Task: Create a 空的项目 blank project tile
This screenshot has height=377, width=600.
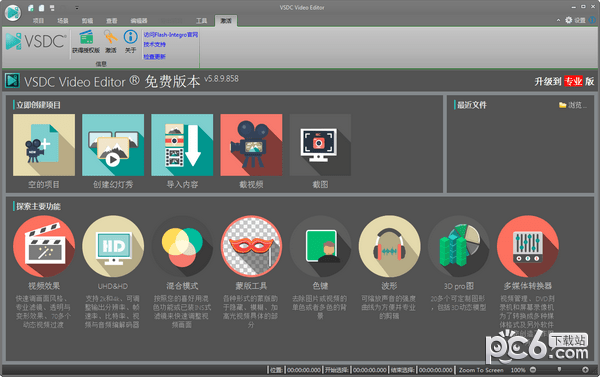Action: click(44, 145)
